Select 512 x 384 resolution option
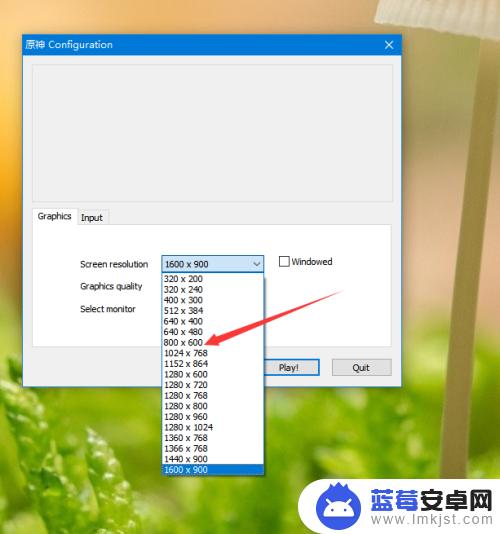The image size is (500, 534). [x=213, y=310]
